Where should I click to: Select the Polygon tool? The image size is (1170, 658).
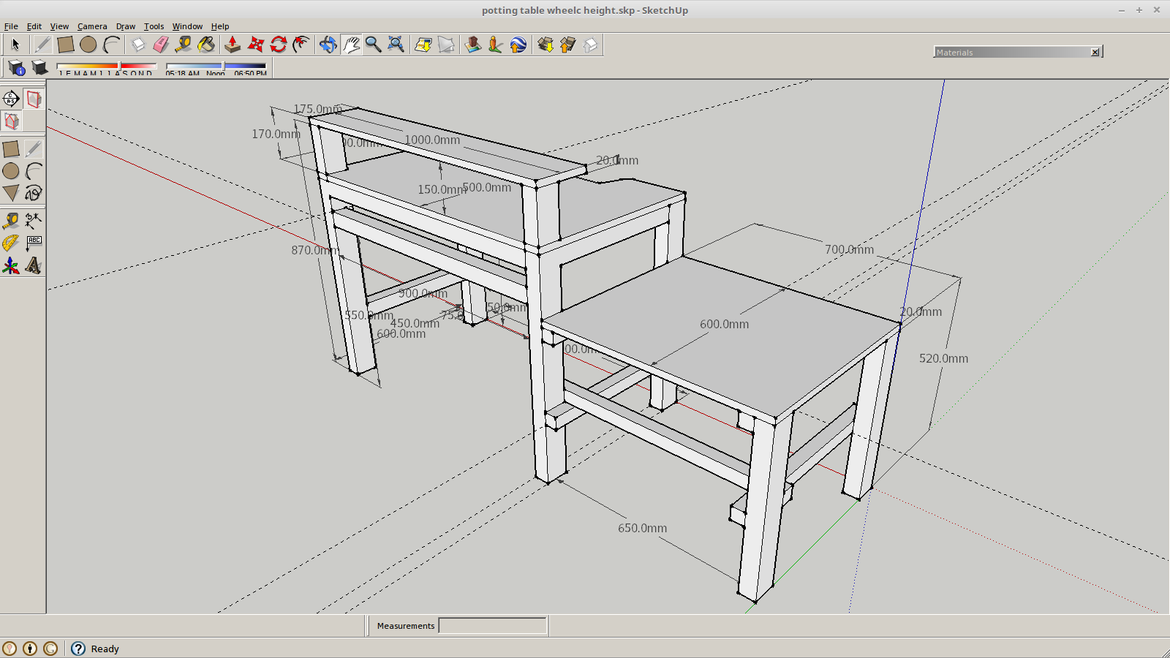point(11,193)
